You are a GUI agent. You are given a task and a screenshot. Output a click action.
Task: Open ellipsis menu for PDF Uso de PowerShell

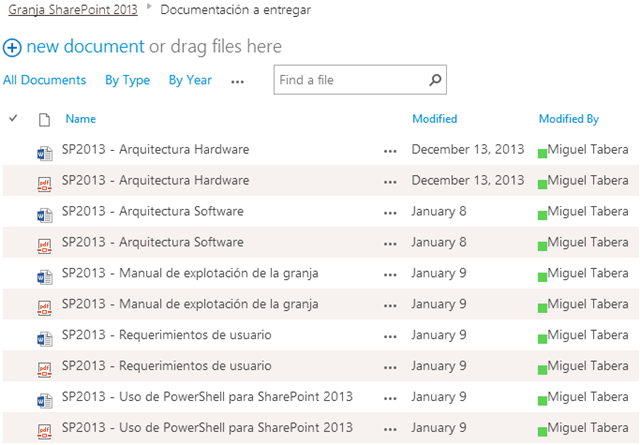[x=390, y=429]
